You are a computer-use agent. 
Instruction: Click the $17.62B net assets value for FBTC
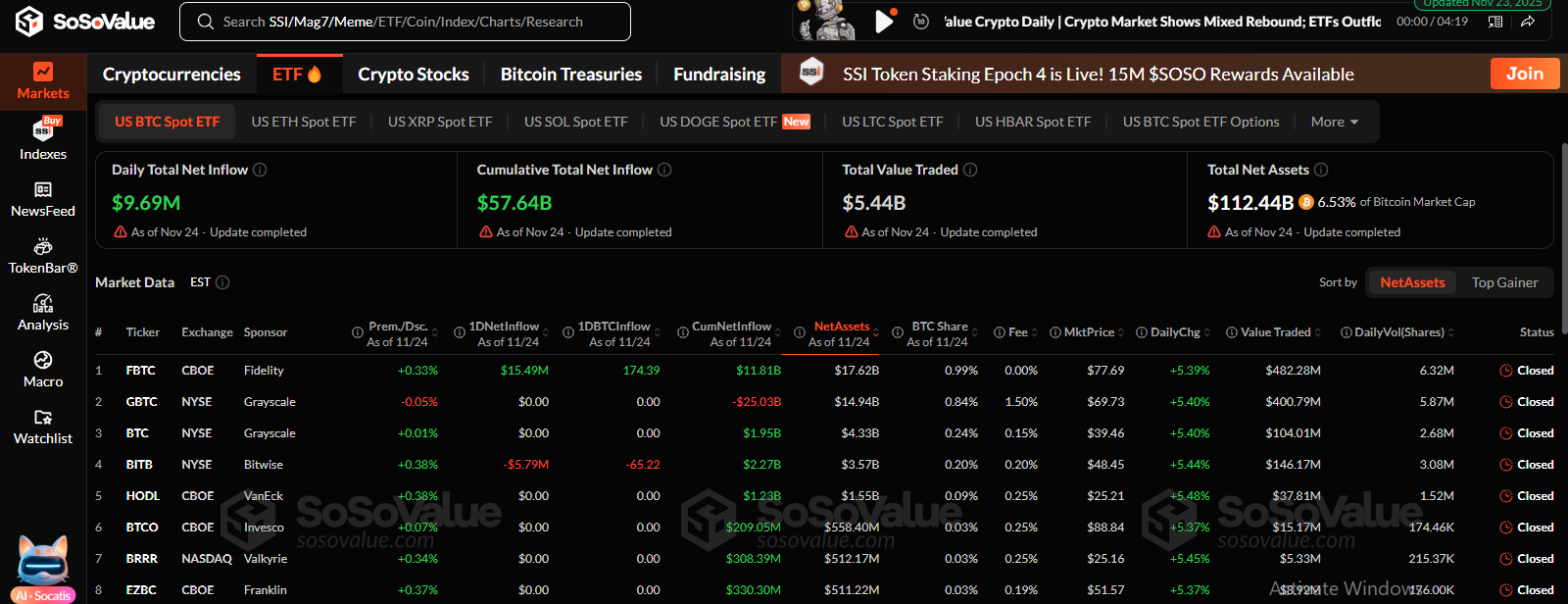(x=857, y=371)
